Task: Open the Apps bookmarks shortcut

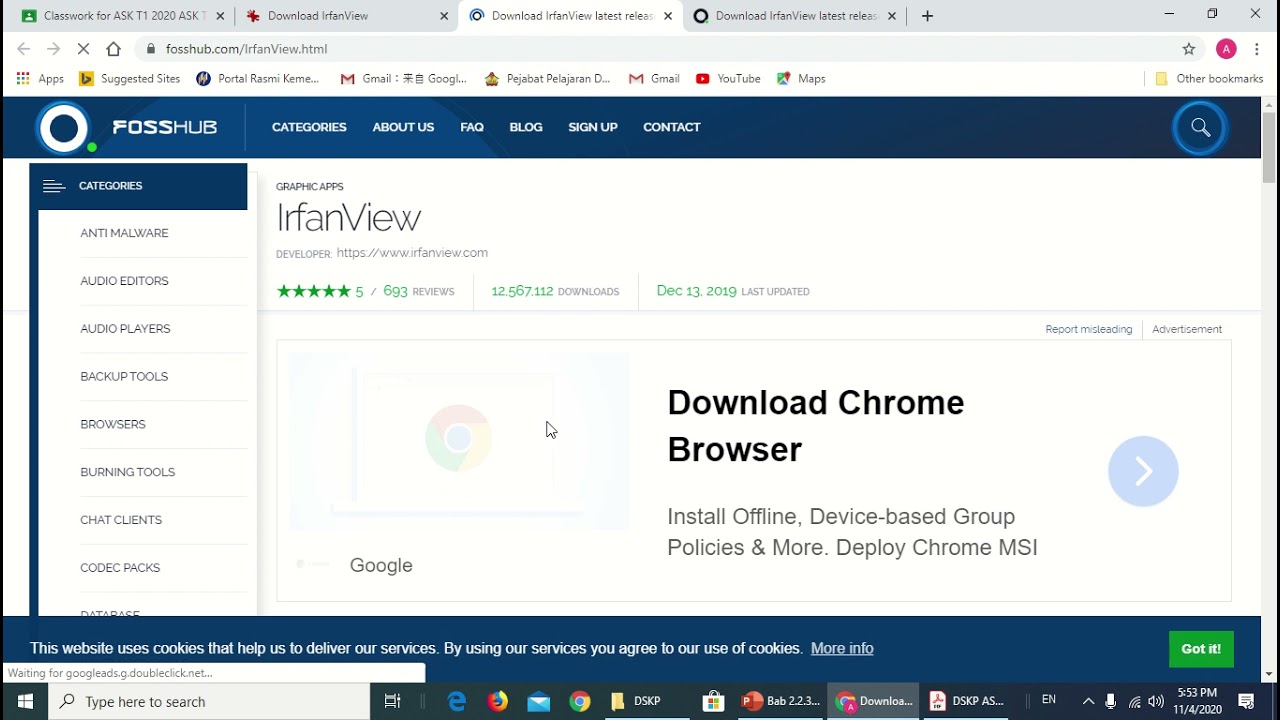Action: tap(40, 79)
